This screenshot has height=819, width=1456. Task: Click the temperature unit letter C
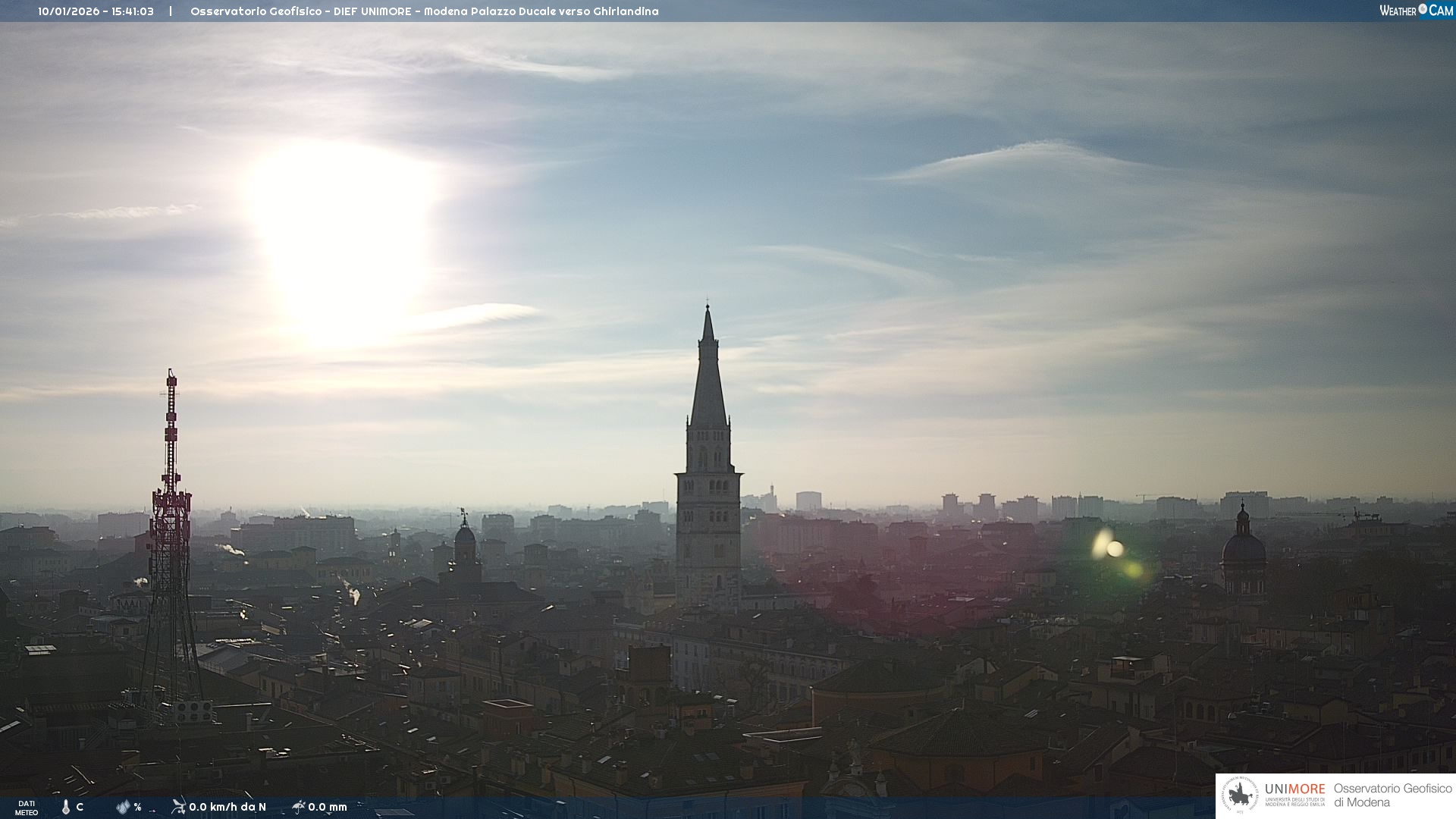click(80, 807)
